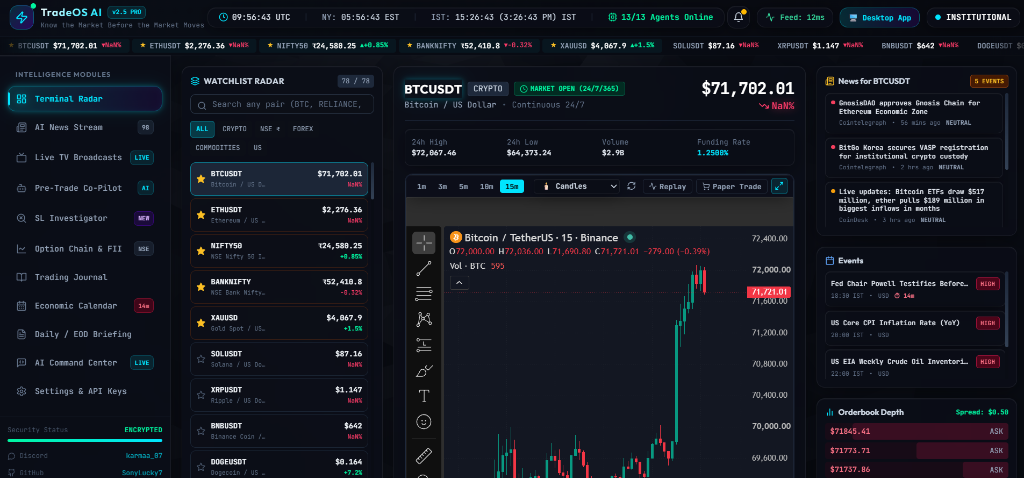Star DOGEUSDT as a favorite
1024x478 pixels.
pos(201,466)
